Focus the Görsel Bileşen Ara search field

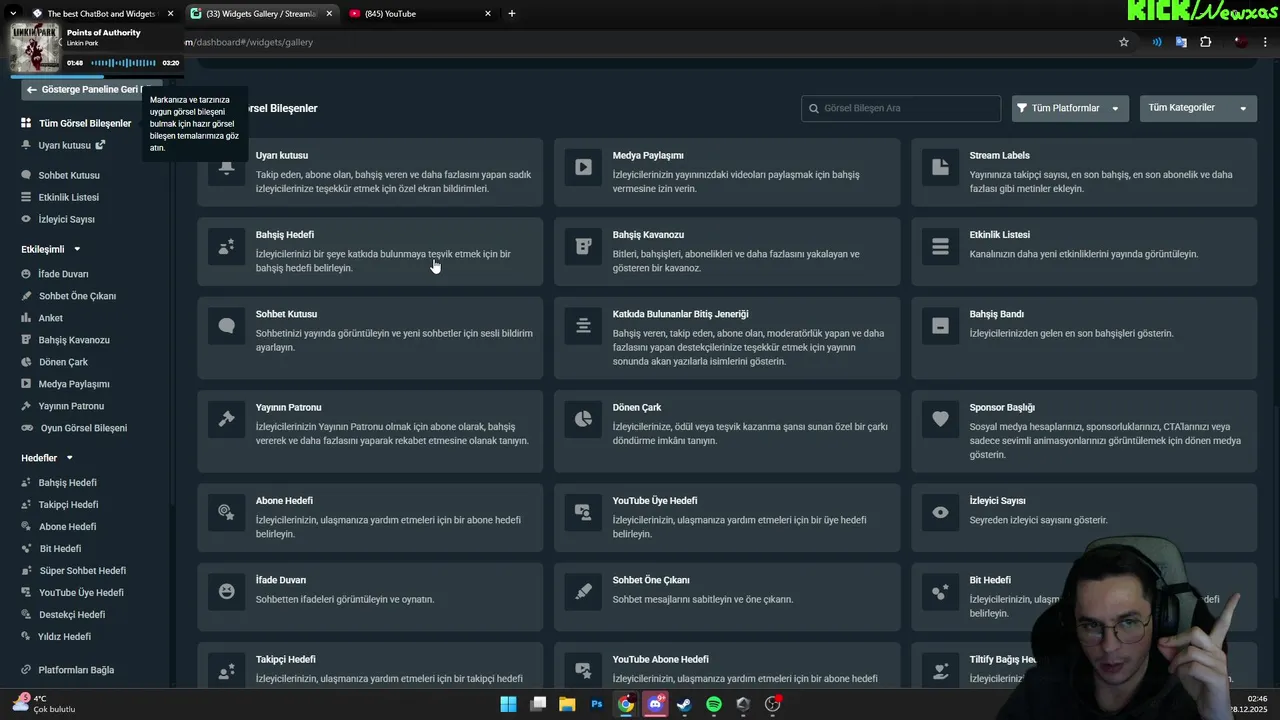click(901, 108)
